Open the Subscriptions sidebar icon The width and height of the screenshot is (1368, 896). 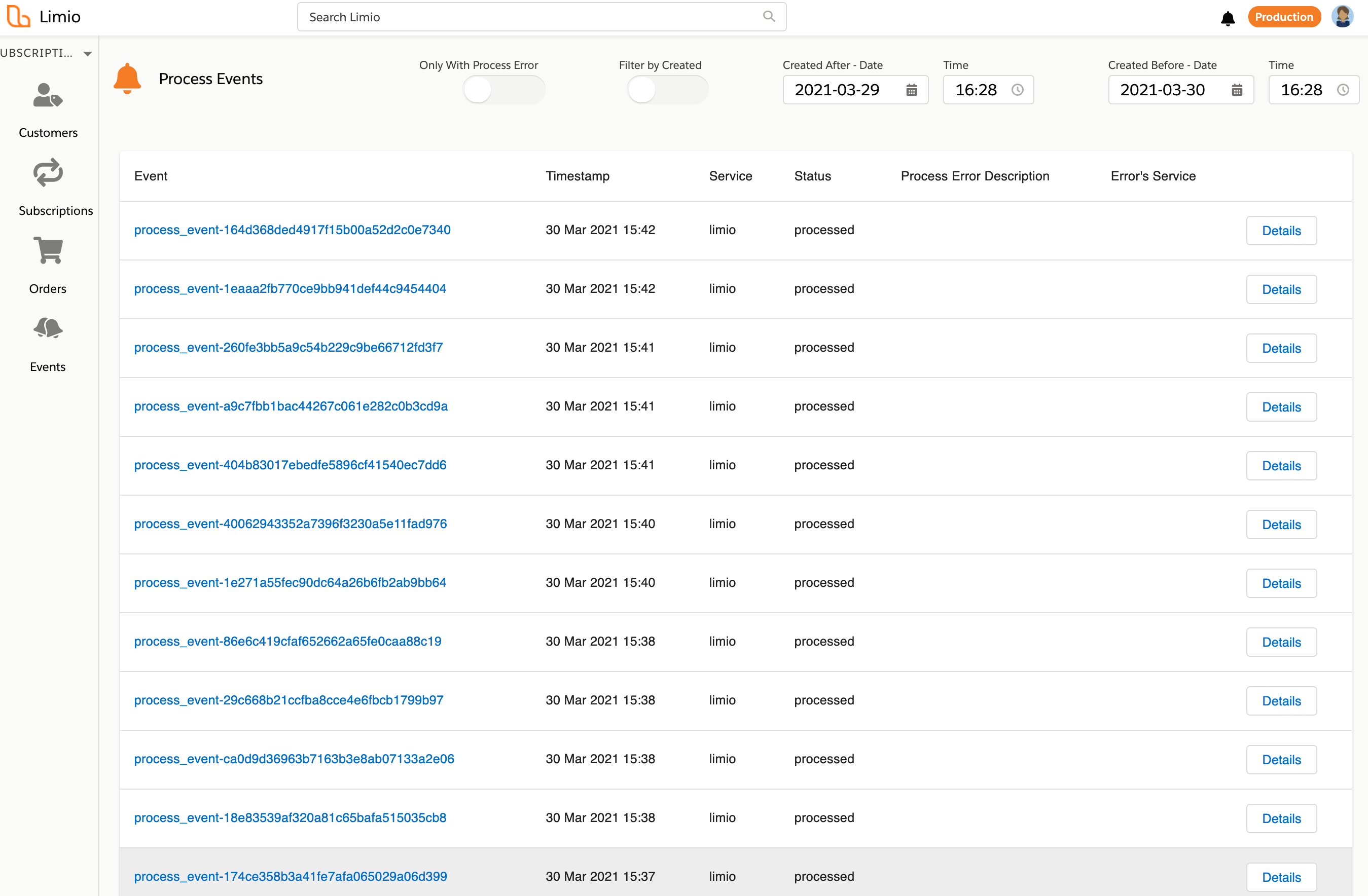coord(48,172)
